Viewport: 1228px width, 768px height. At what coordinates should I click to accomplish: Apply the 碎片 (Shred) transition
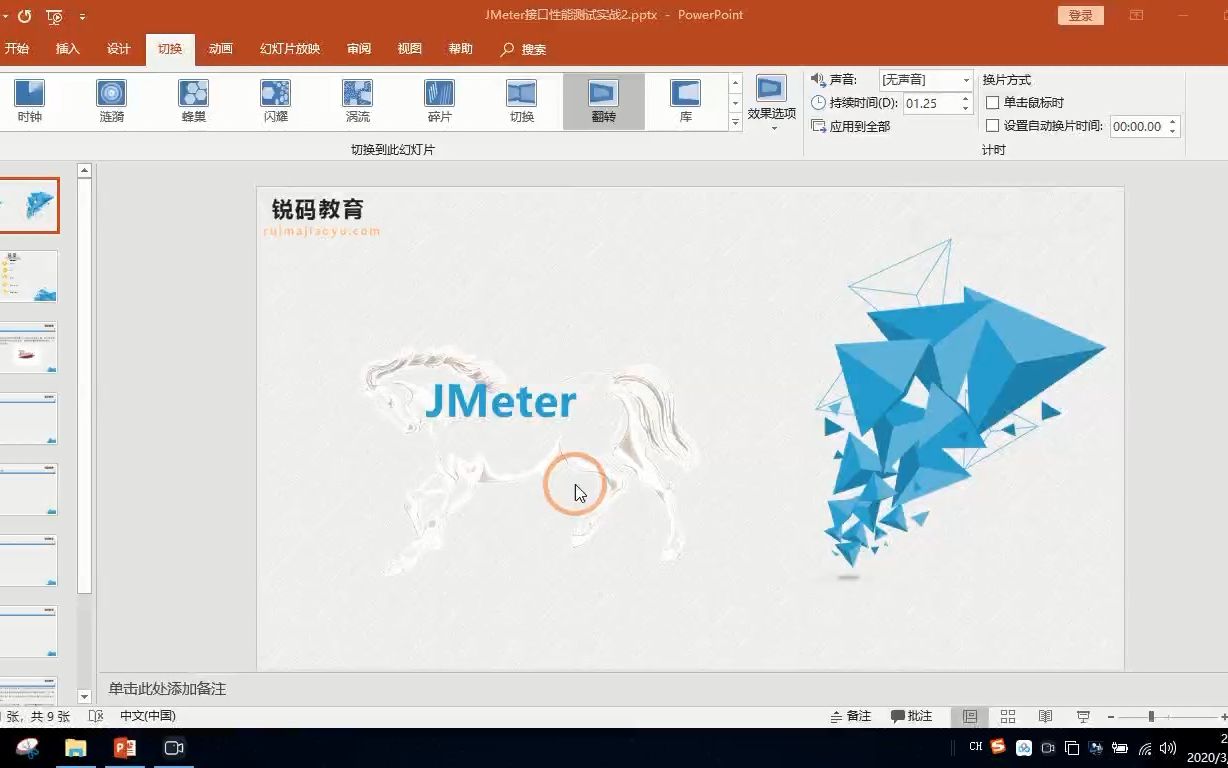coord(439,100)
